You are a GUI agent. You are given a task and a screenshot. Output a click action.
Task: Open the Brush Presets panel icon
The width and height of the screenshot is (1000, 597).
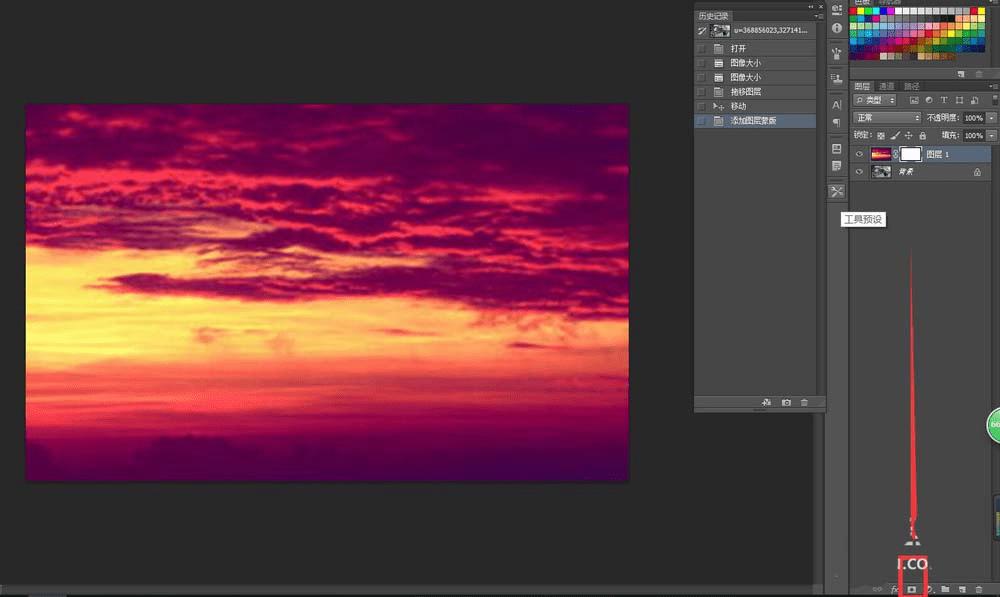[x=837, y=54]
